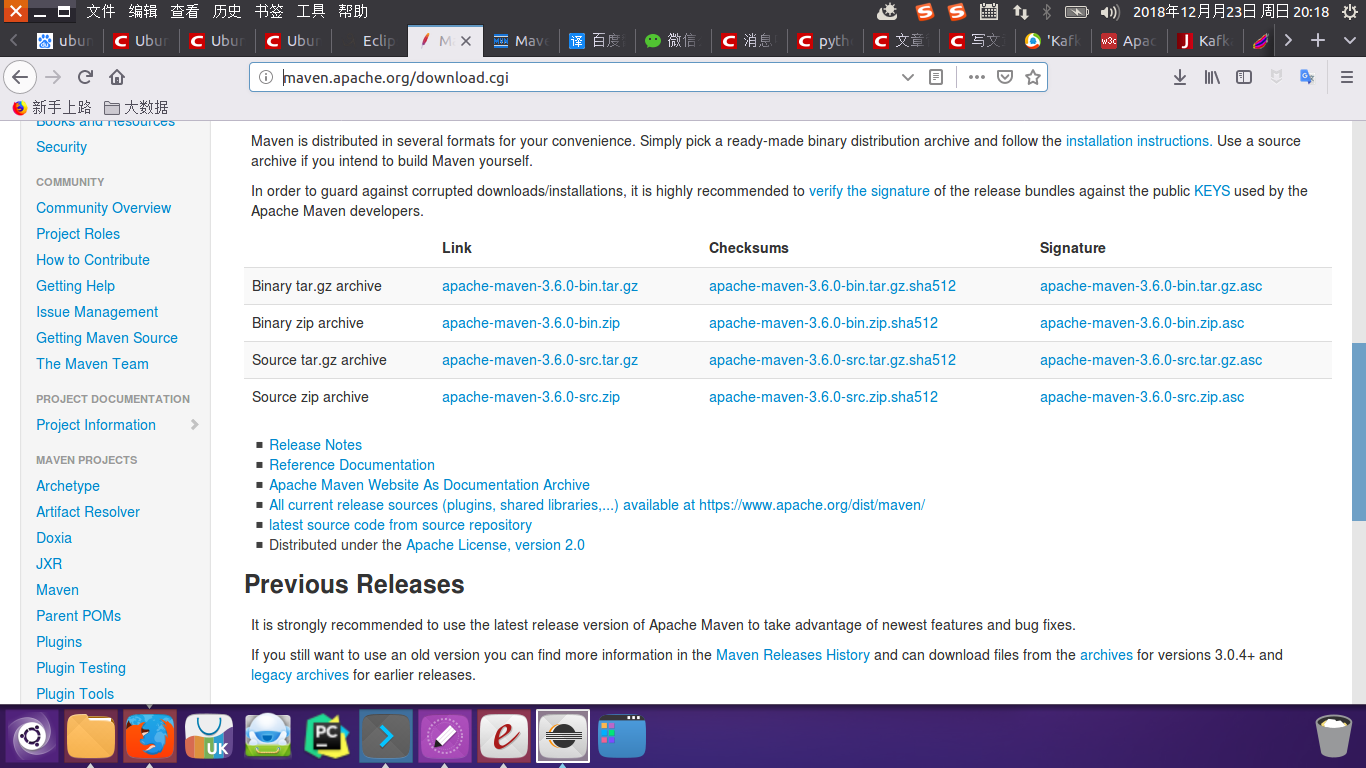Screen dimensions: 1366x768
Task: Open Community Overview in sidebar
Action: pos(104,208)
